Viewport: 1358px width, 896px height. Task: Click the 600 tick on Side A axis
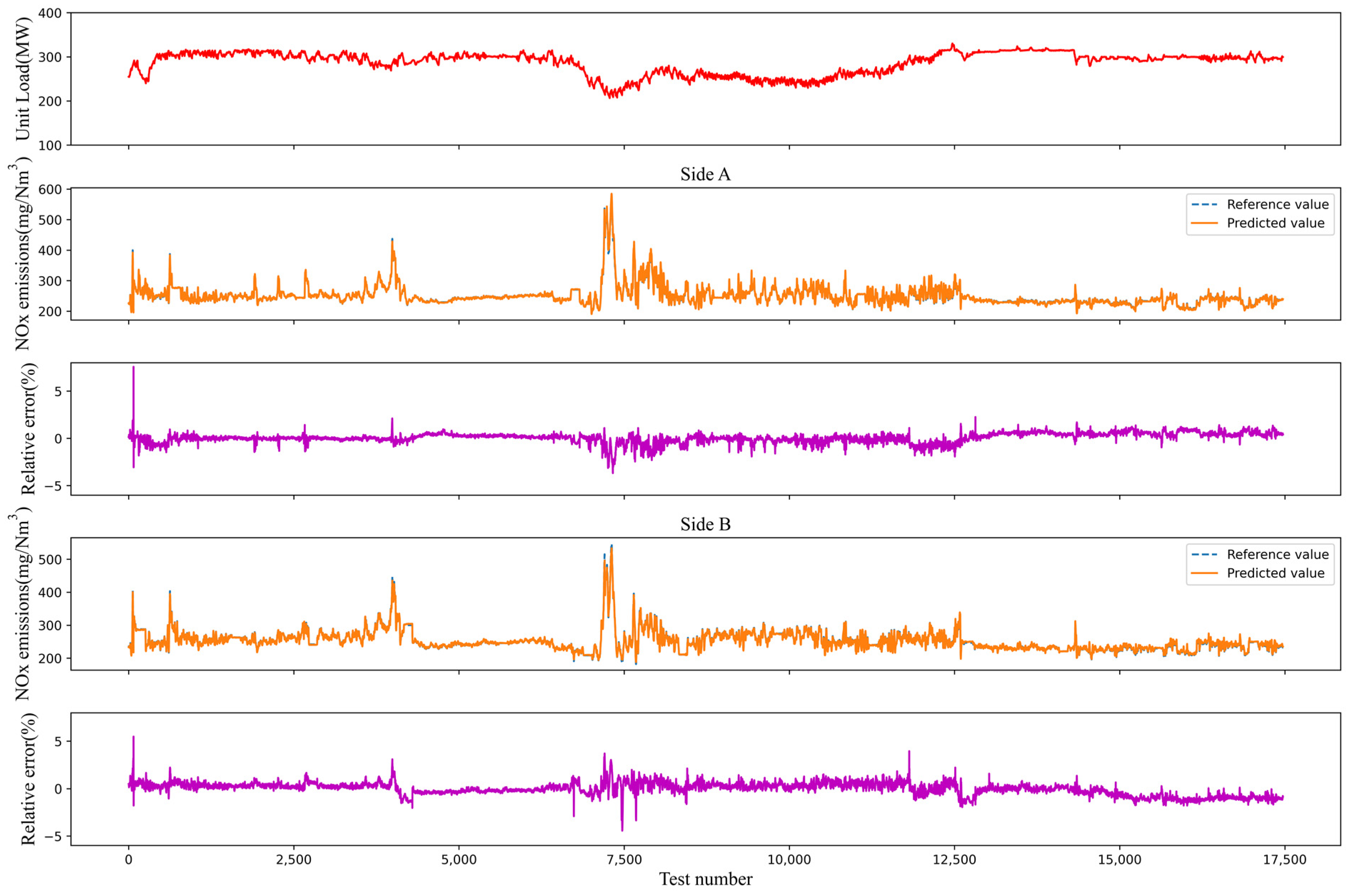coord(50,189)
